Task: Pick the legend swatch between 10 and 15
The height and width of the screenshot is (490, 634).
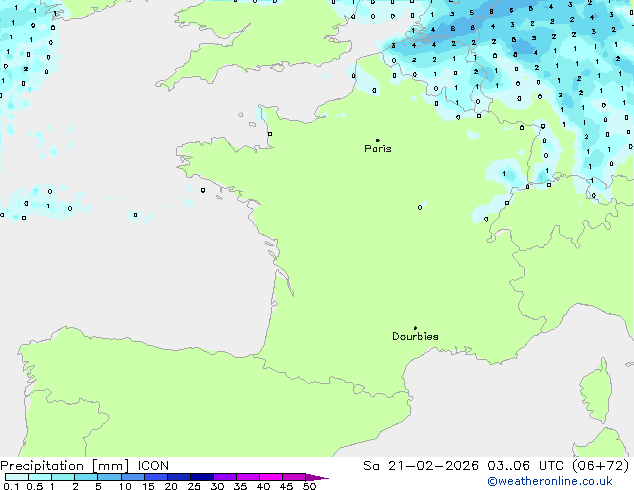Action: pyautogui.click(x=133, y=477)
